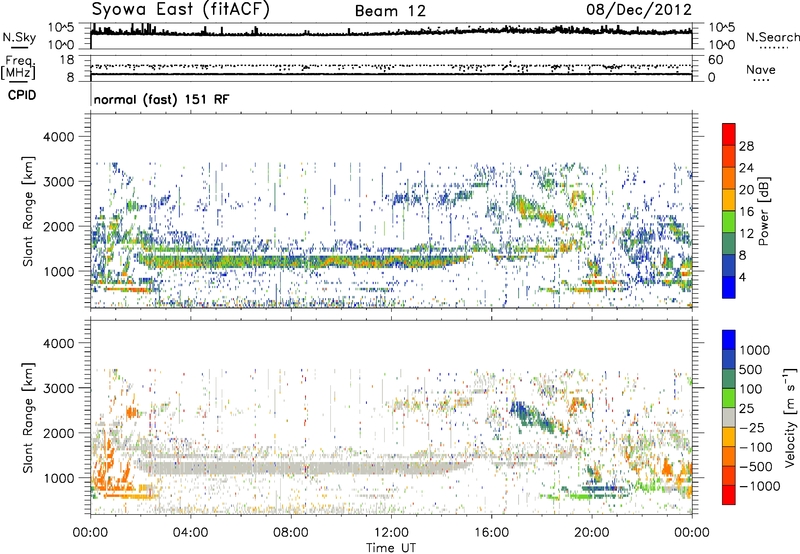Click the 'N.Search' legend label
The height and width of the screenshot is (554, 800).
(x=772, y=37)
